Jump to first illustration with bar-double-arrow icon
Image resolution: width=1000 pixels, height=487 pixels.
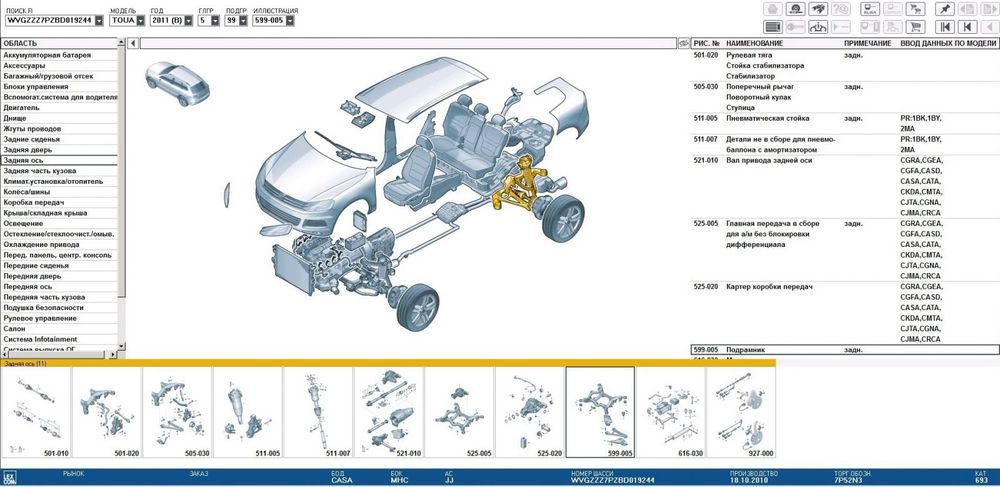(x=945, y=27)
